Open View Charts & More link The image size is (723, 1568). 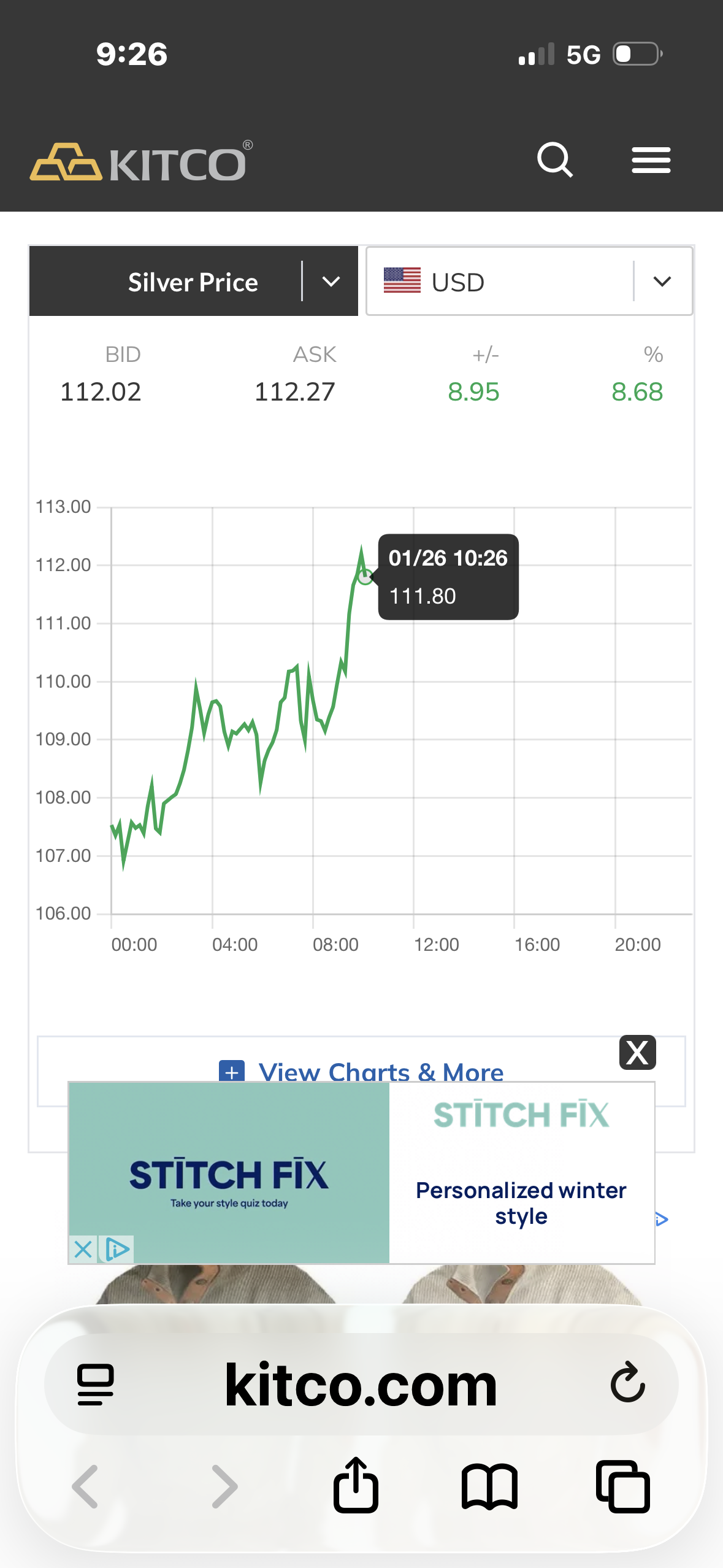pyautogui.click(x=362, y=1071)
